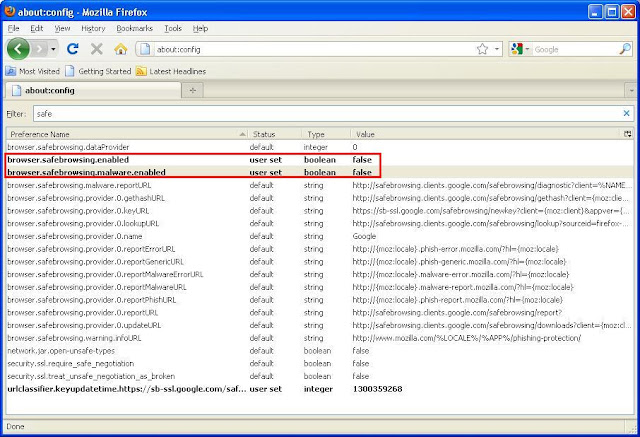Select browser.safebrowsing.malware.enabled preference
This screenshot has width=640, height=437.
point(320,172)
